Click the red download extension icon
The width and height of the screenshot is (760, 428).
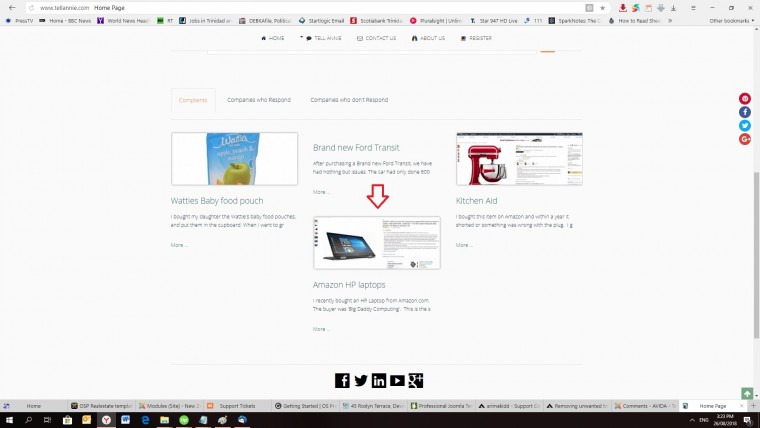pyautogui.click(x=623, y=8)
